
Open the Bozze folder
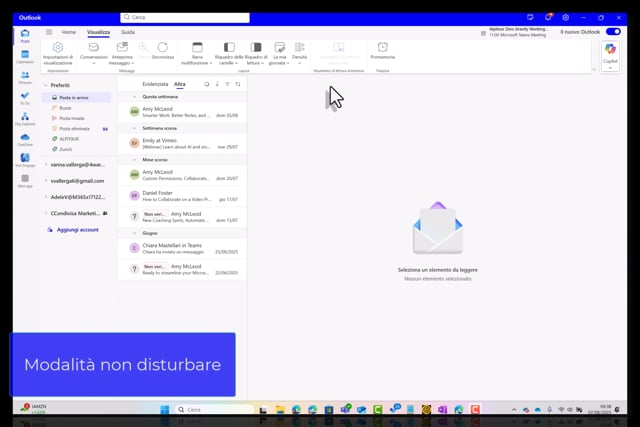[x=76, y=108]
